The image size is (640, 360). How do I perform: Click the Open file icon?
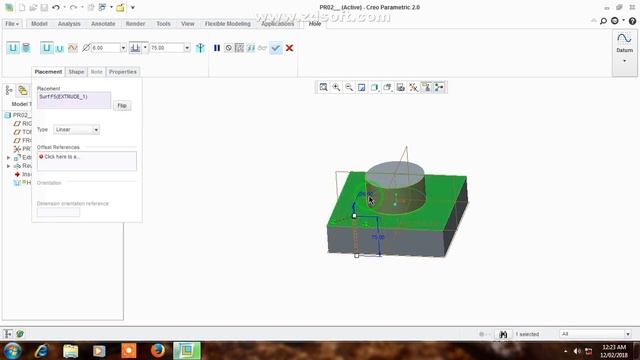33,7
